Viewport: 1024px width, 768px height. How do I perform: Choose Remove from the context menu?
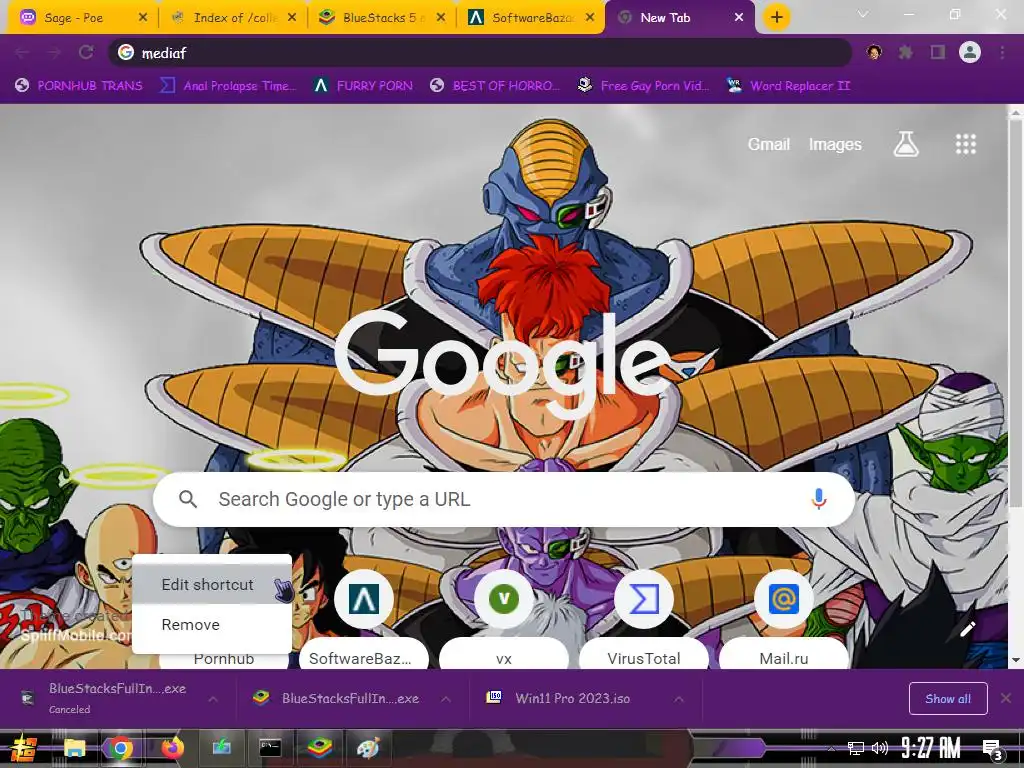(x=212, y=625)
